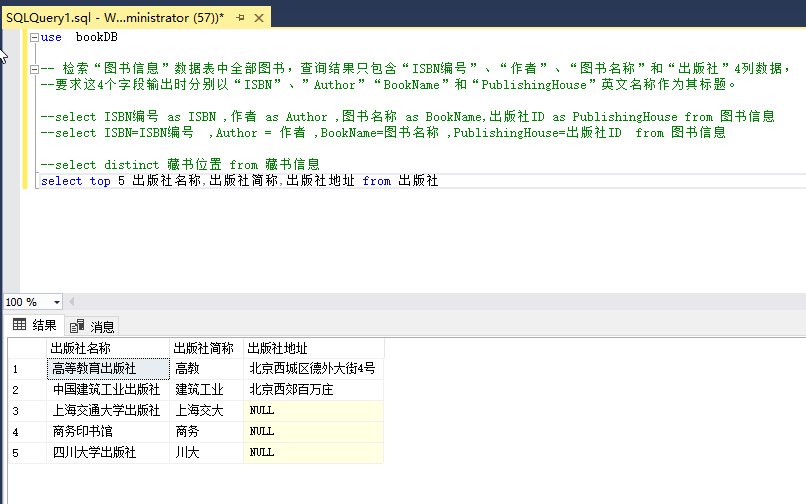806x504 pixels.
Task: Click 'bookDB' in the use statement
Action: (x=97, y=37)
